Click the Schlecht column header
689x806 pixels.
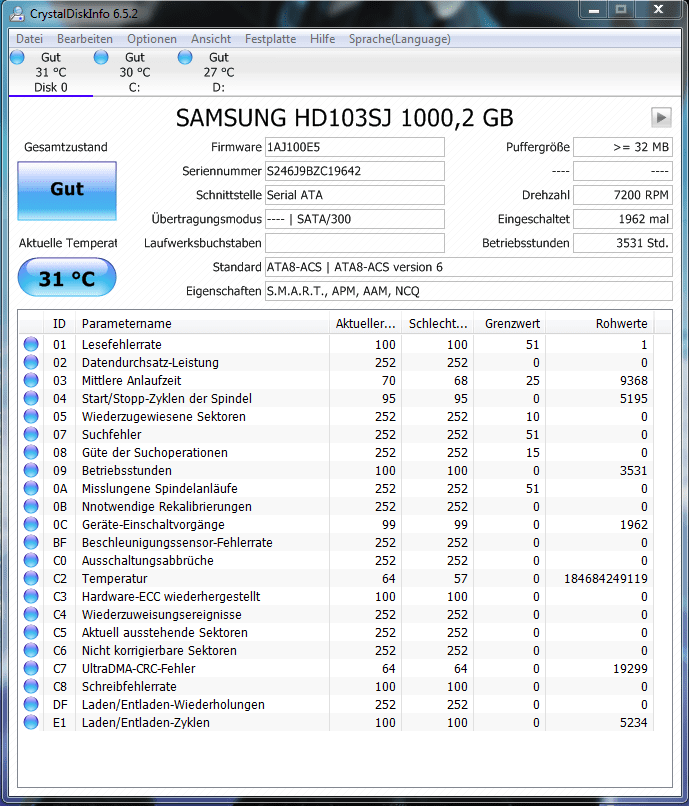coord(438,324)
